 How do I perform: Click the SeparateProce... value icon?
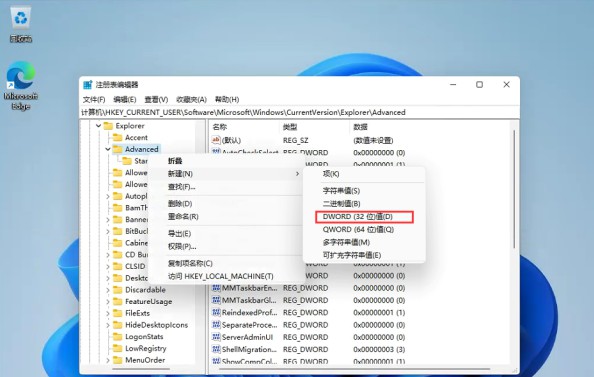216,325
